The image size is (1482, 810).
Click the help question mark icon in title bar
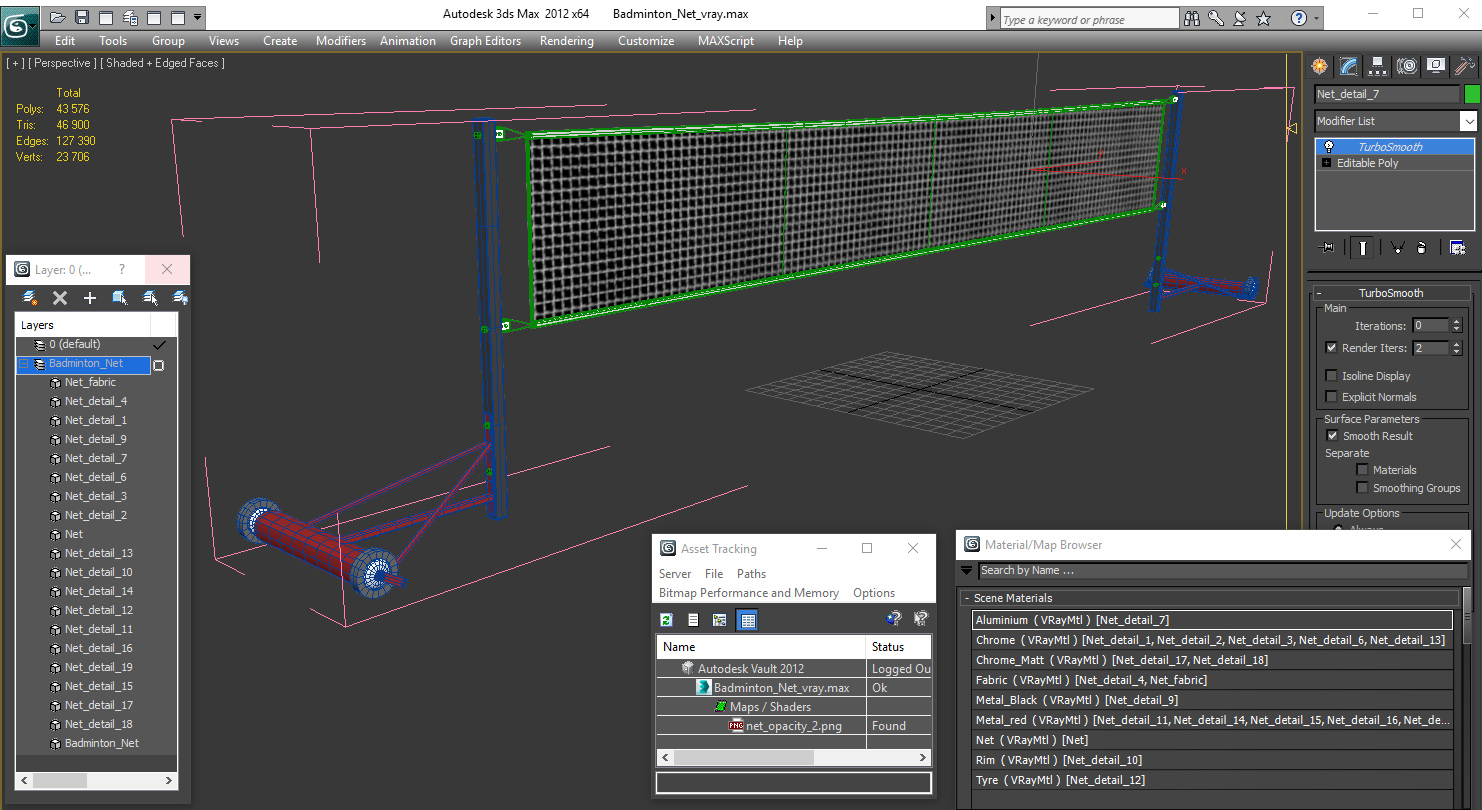click(x=1298, y=18)
